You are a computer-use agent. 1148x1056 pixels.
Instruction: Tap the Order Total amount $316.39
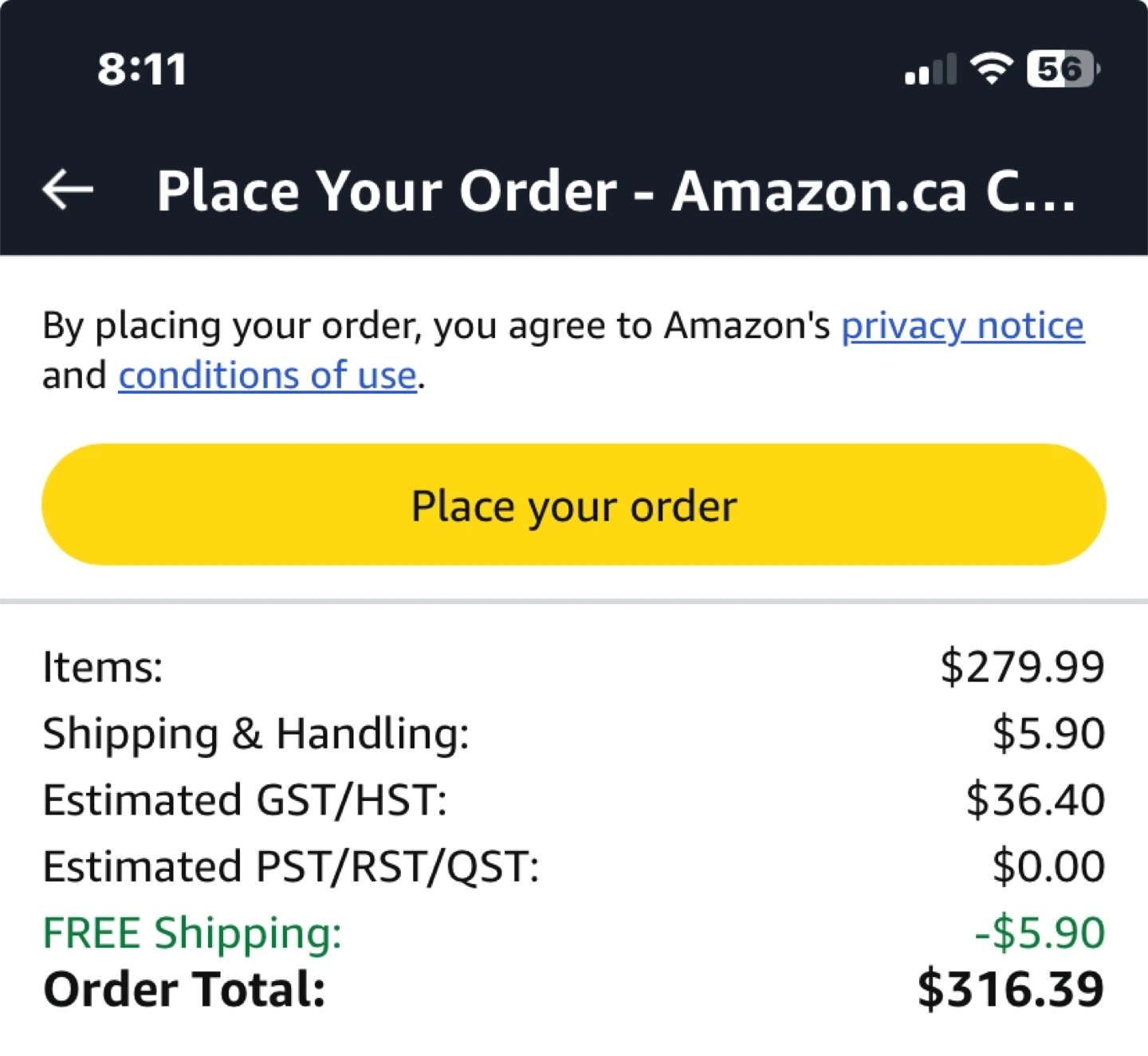coord(1010,989)
